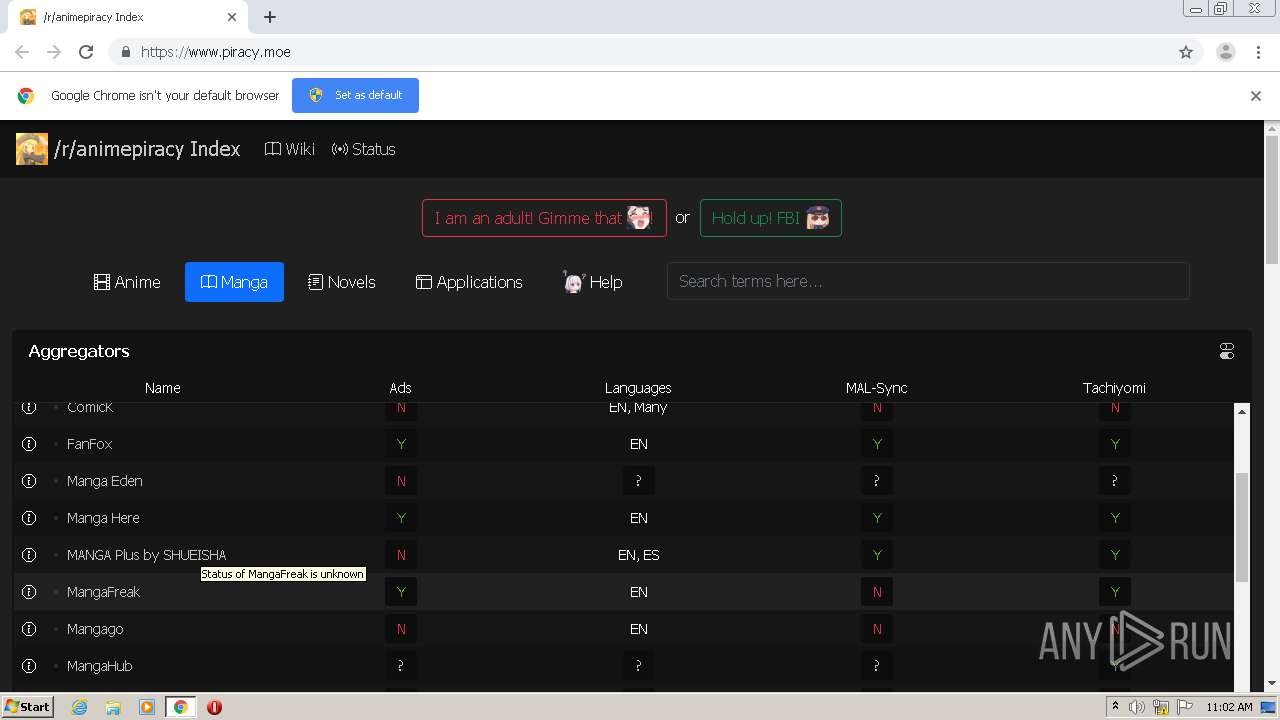Close the /r/animepiracy Index tab
Image resolution: width=1280 pixels, height=720 pixels.
(x=232, y=17)
